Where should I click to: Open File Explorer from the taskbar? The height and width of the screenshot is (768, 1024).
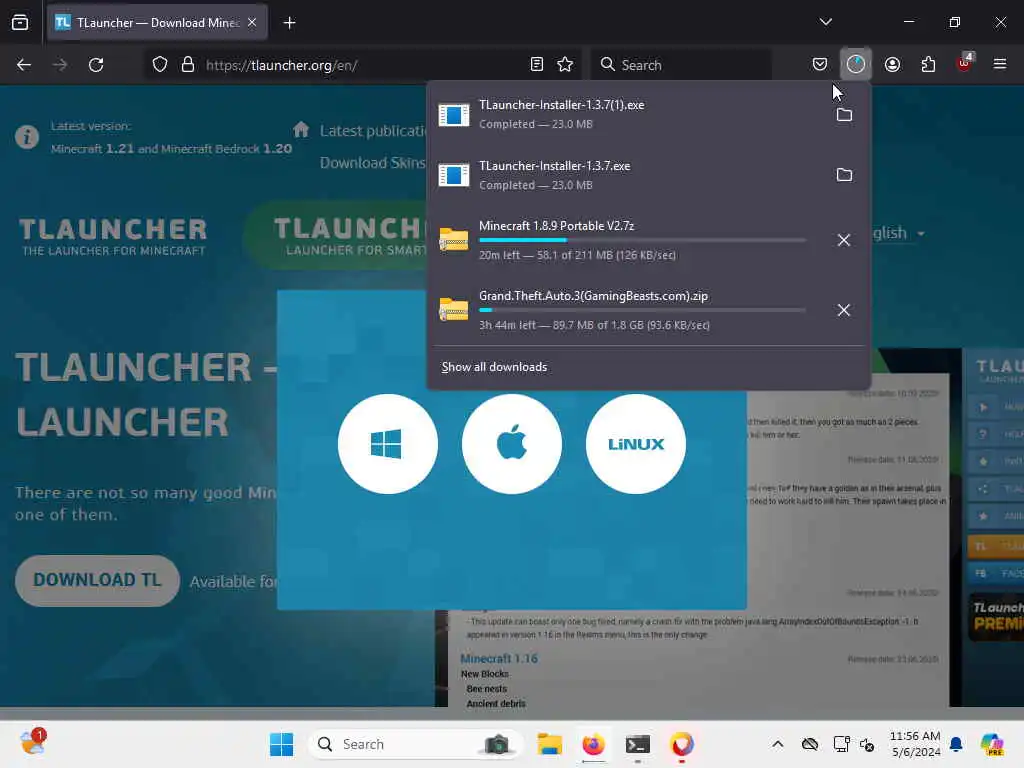coord(549,744)
